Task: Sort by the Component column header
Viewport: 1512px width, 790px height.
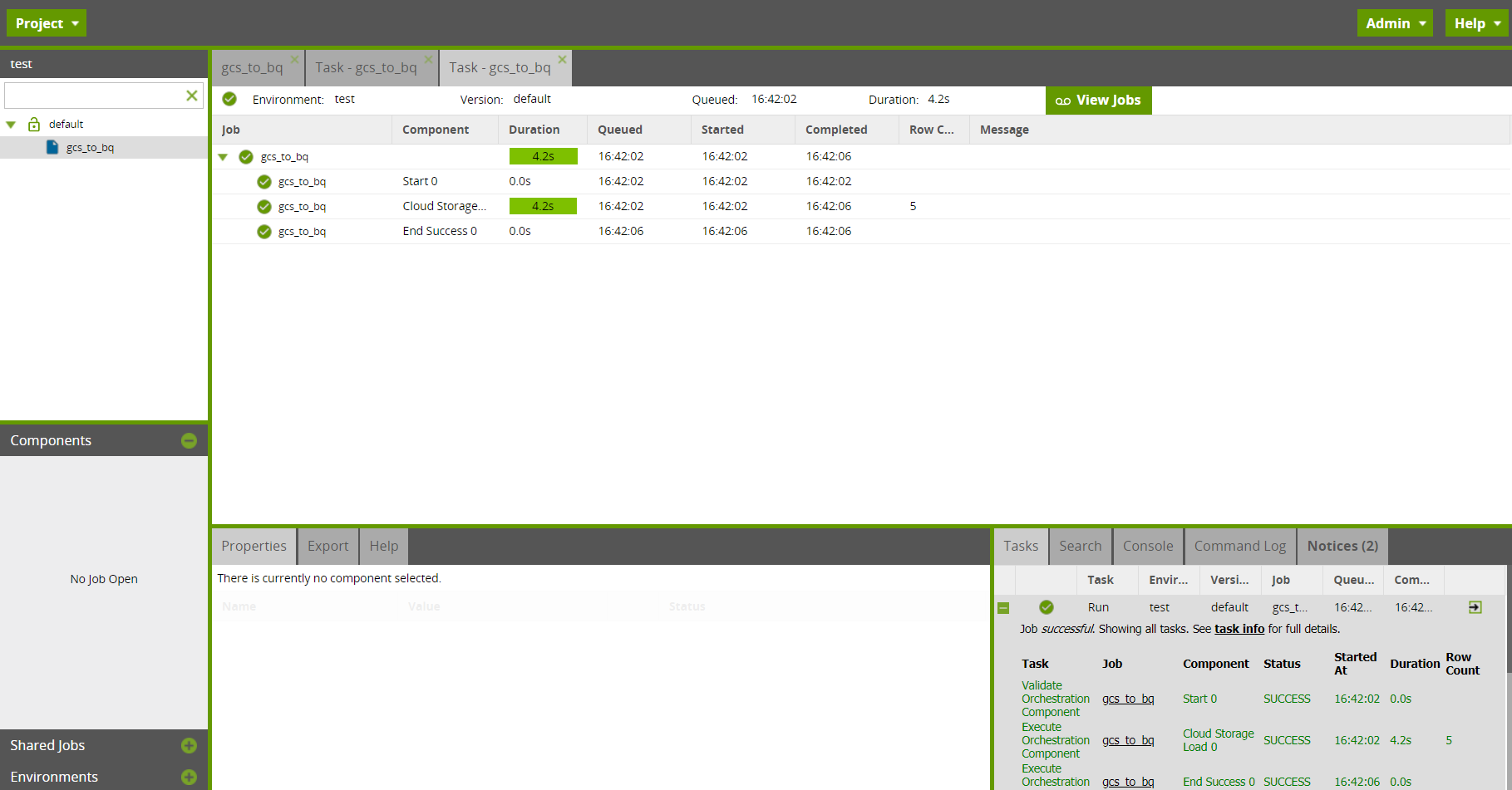Action: tap(445, 130)
